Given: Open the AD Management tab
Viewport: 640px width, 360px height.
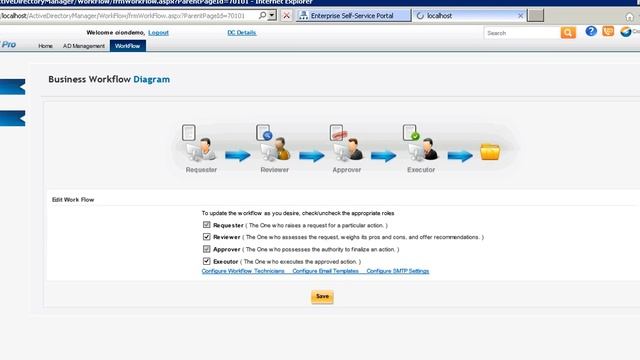Looking at the screenshot, I should [84, 46].
